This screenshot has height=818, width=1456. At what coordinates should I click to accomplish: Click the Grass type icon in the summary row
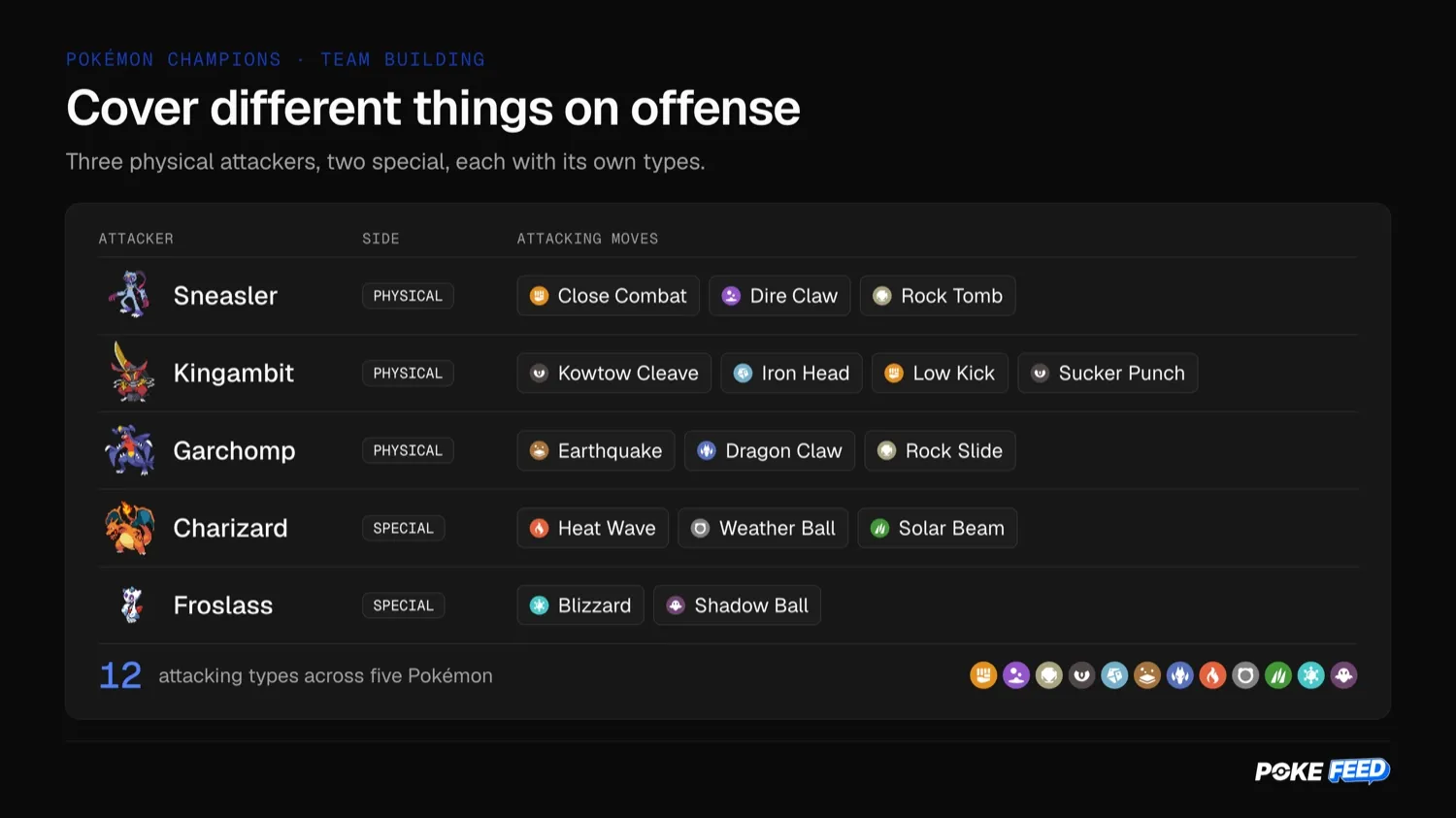coord(1278,675)
